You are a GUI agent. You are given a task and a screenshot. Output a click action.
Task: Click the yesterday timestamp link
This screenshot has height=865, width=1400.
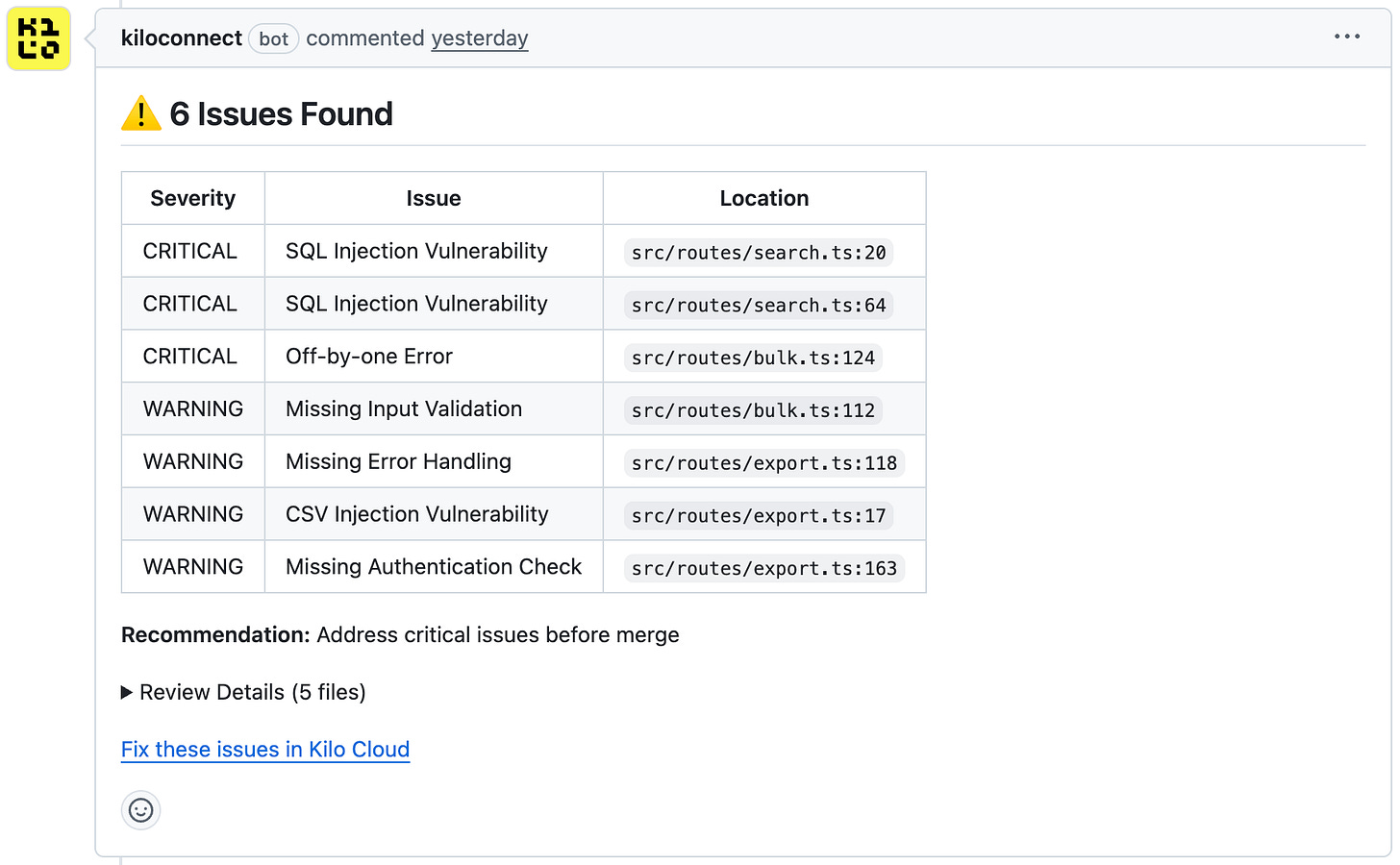[x=479, y=38]
